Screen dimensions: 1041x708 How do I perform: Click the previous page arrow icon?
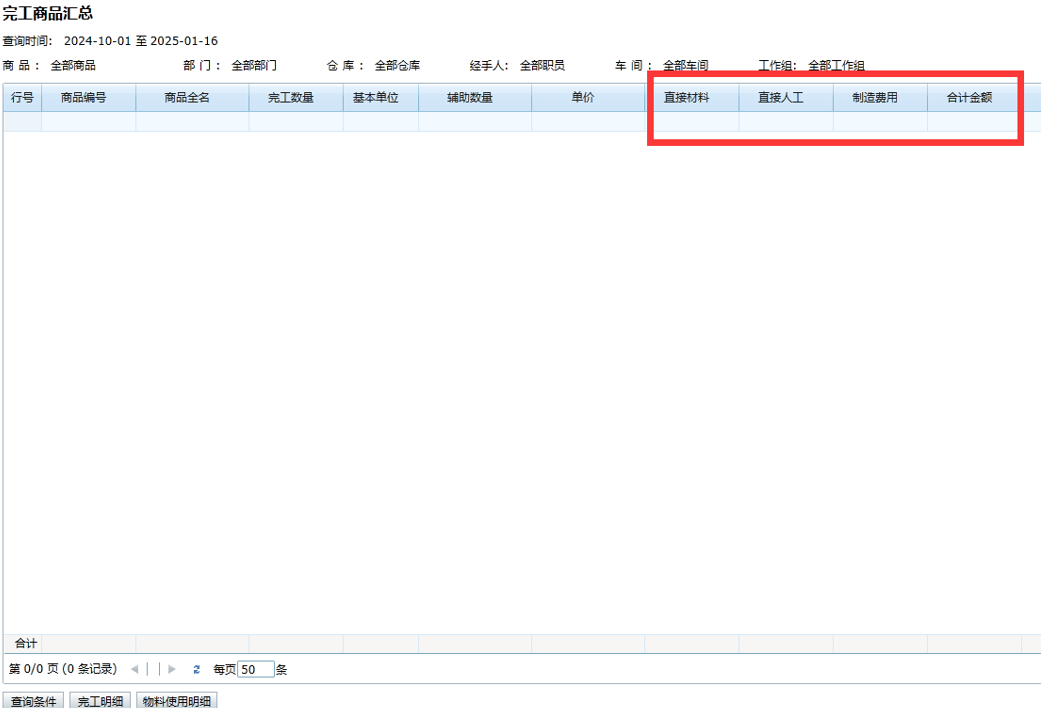(x=135, y=669)
